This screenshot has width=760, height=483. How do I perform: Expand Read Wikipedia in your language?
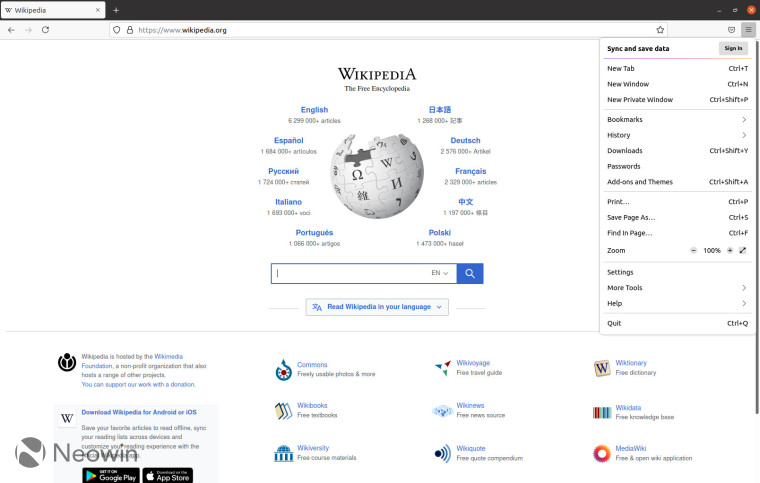pyautogui.click(x=377, y=307)
